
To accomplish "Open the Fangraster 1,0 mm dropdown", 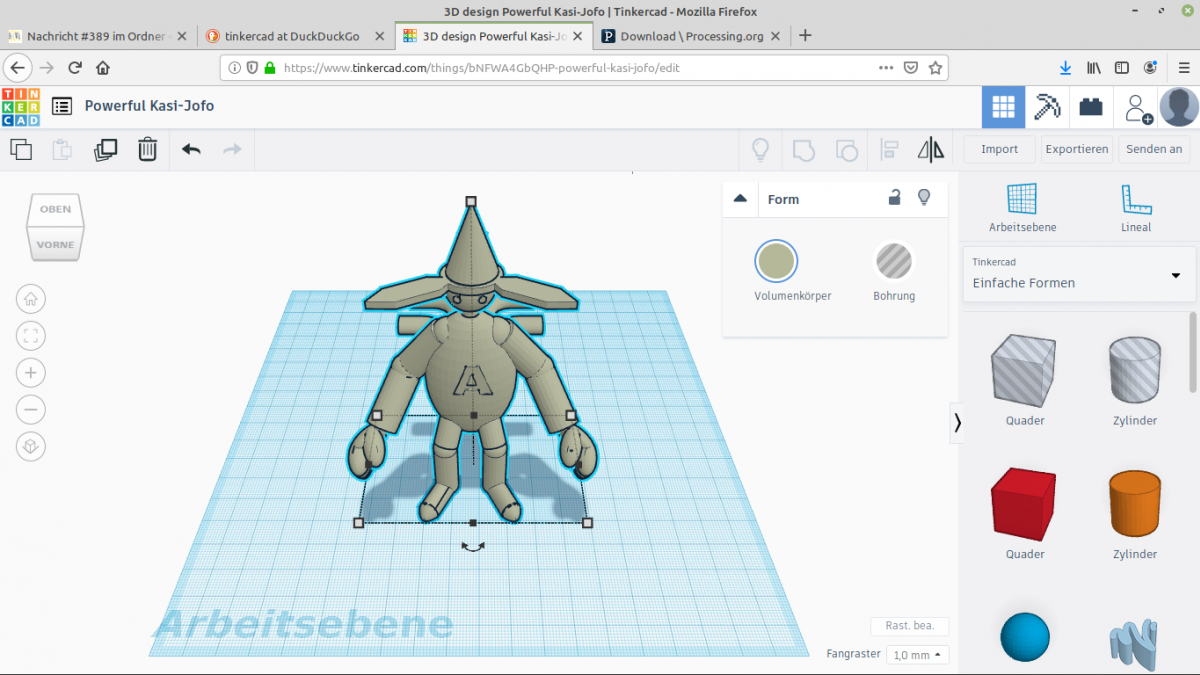I will click(918, 655).
